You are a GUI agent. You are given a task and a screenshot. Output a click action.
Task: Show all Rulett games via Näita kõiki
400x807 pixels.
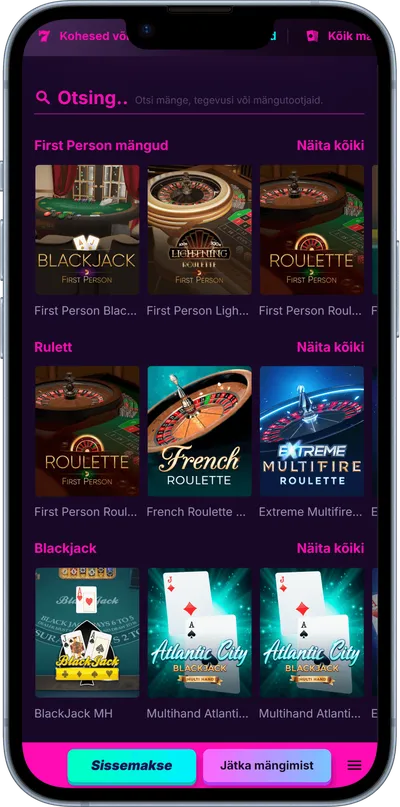(x=331, y=347)
